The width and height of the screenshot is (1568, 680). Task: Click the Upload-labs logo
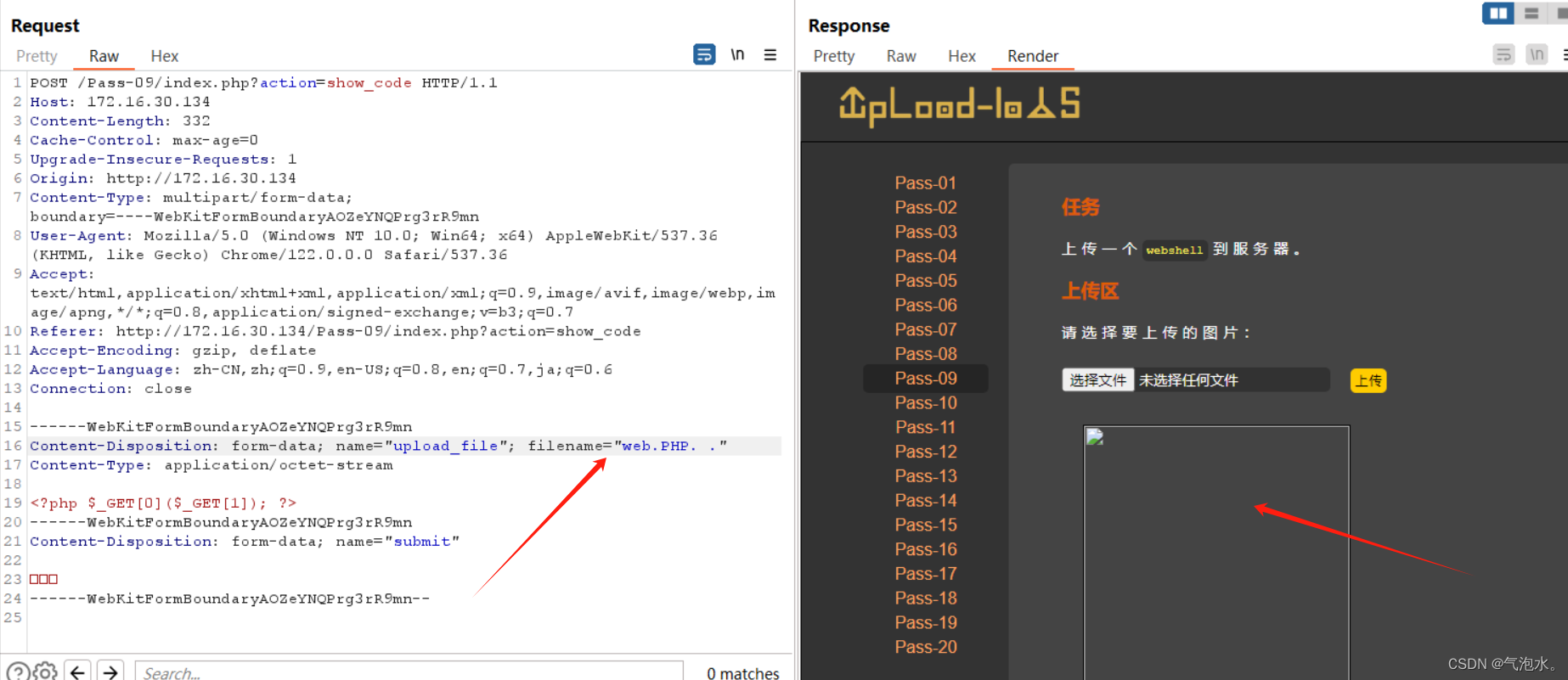point(959,106)
